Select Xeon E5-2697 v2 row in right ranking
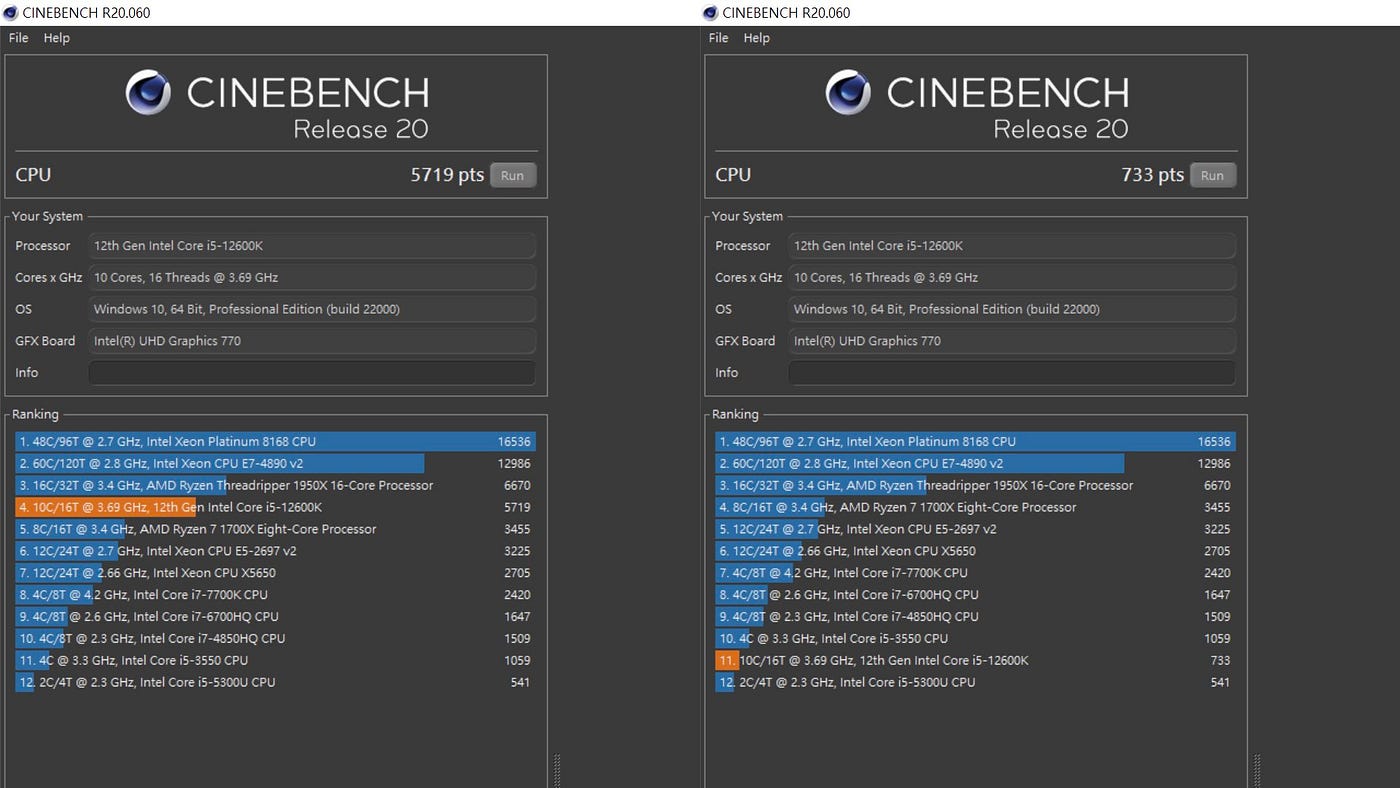1400x788 pixels. coord(975,529)
